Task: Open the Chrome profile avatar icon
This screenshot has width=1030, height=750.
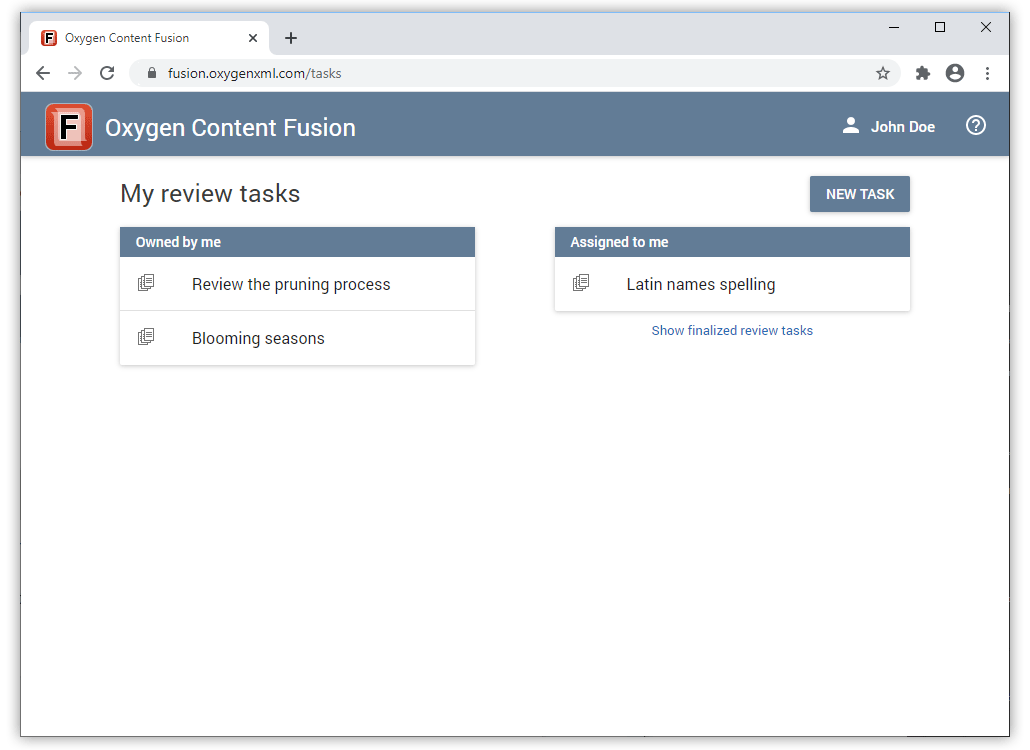Action: pyautogui.click(x=955, y=73)
